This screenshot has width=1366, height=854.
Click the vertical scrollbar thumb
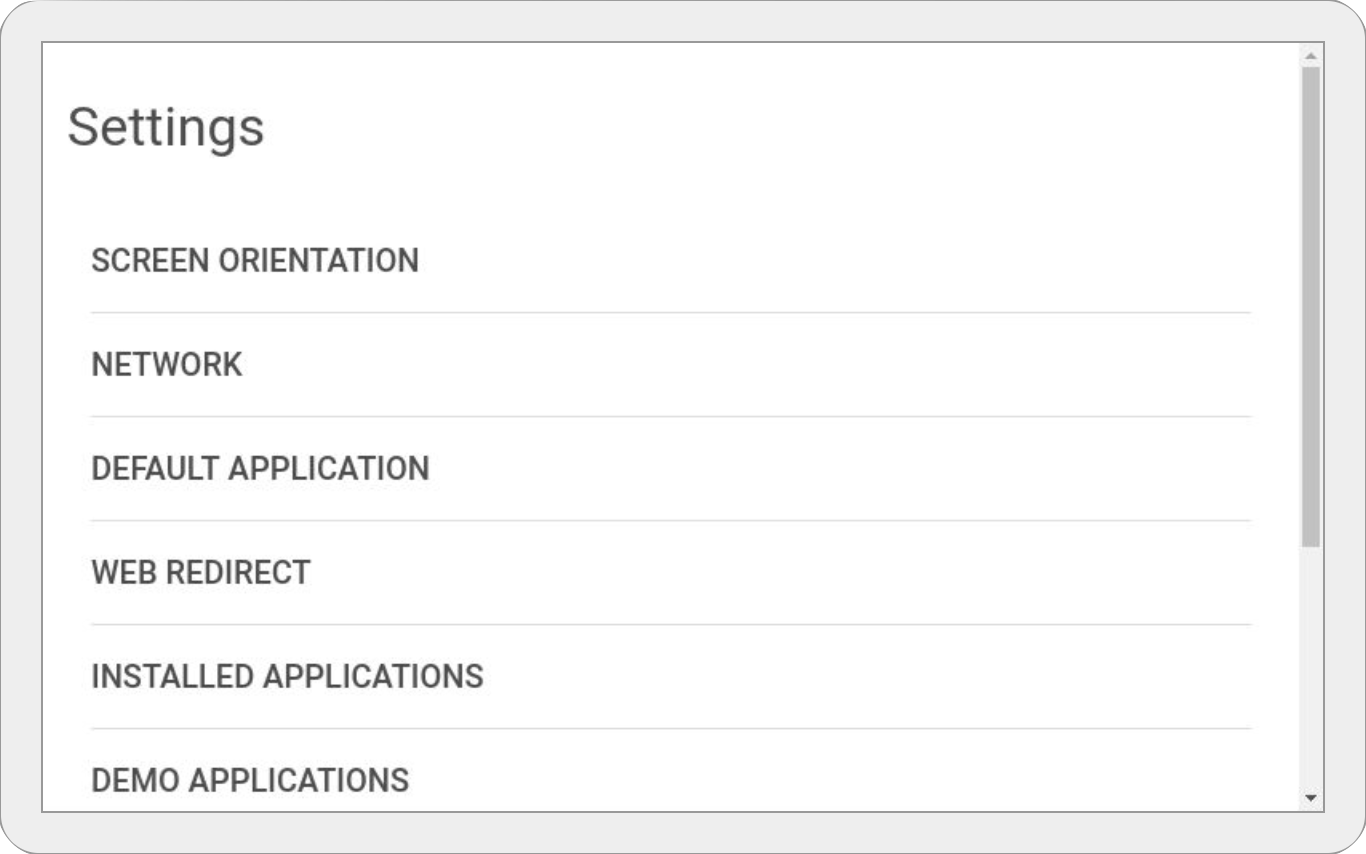point(1311,305)
